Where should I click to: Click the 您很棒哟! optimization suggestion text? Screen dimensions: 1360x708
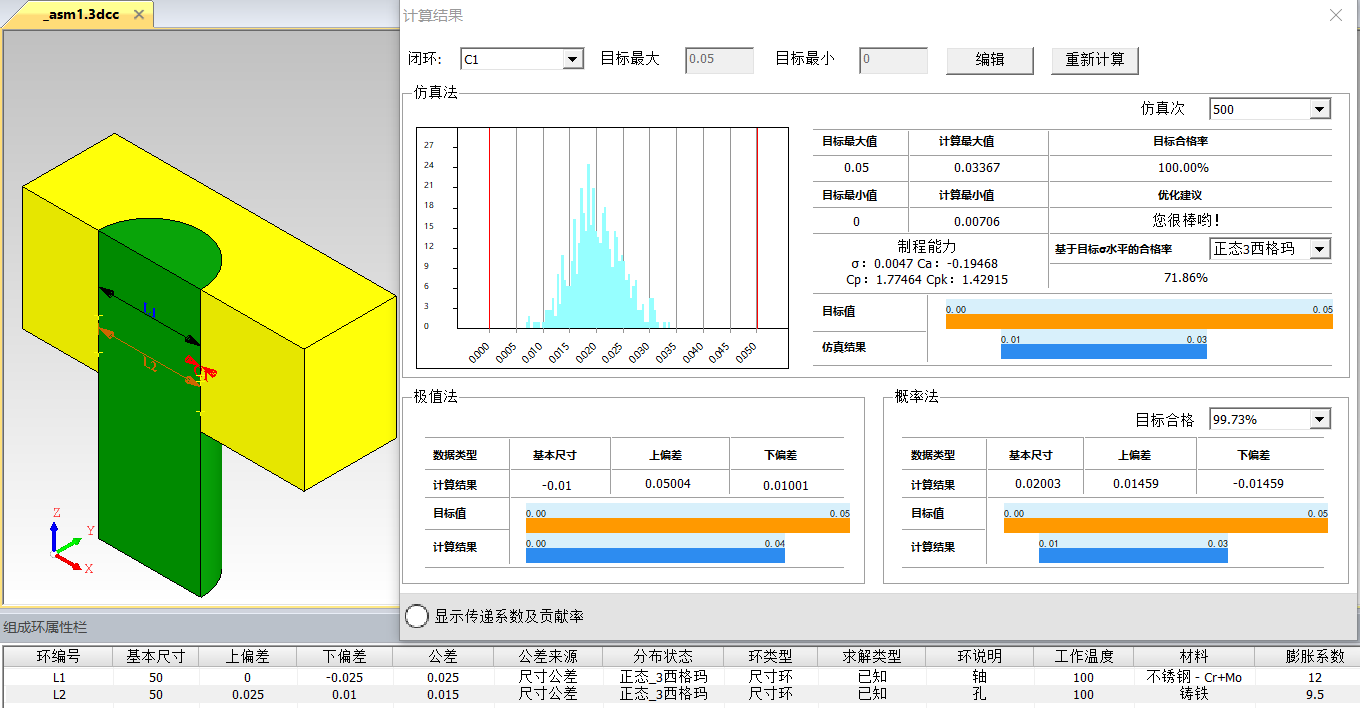pos(1187,220)
